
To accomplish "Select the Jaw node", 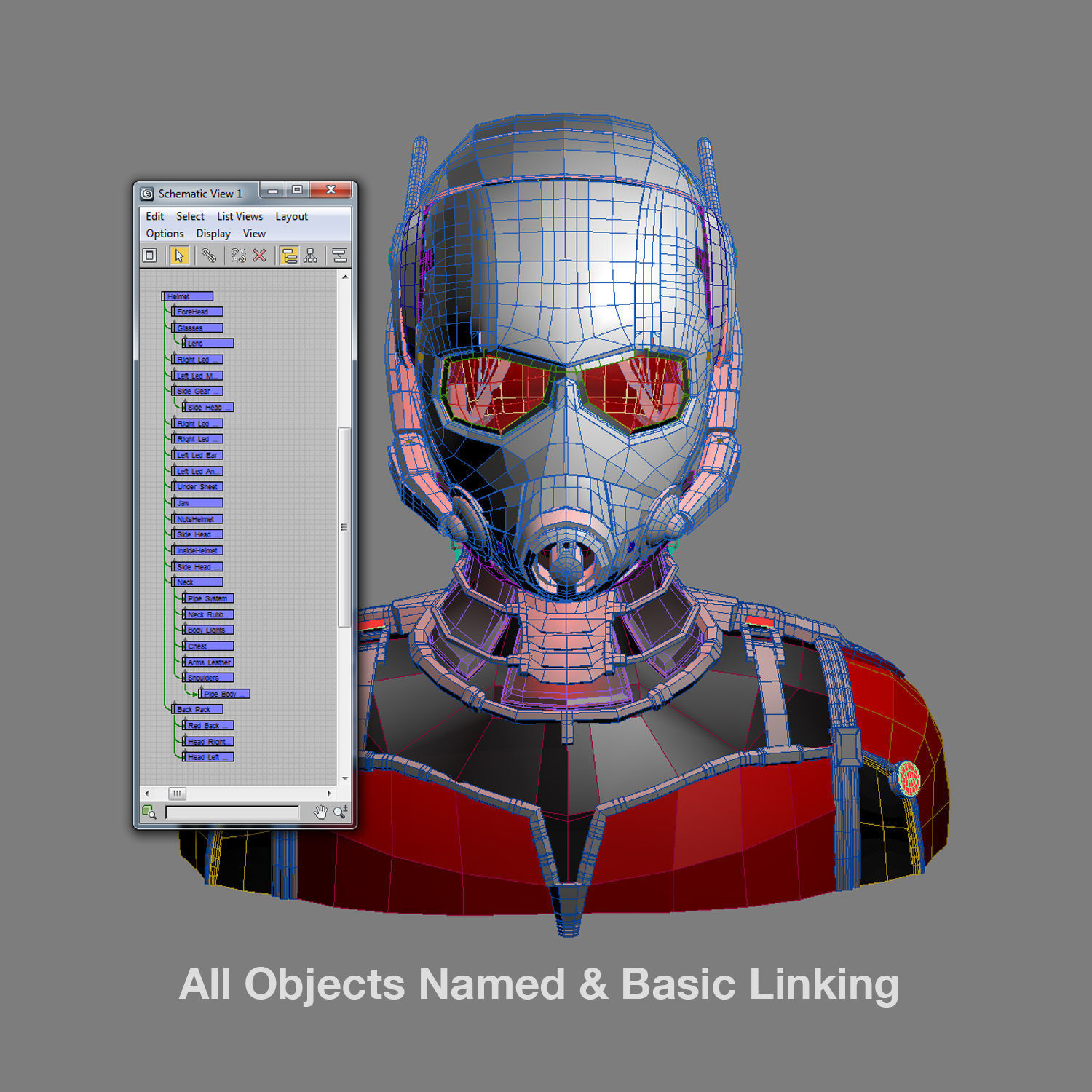I will tap(197, 502).
